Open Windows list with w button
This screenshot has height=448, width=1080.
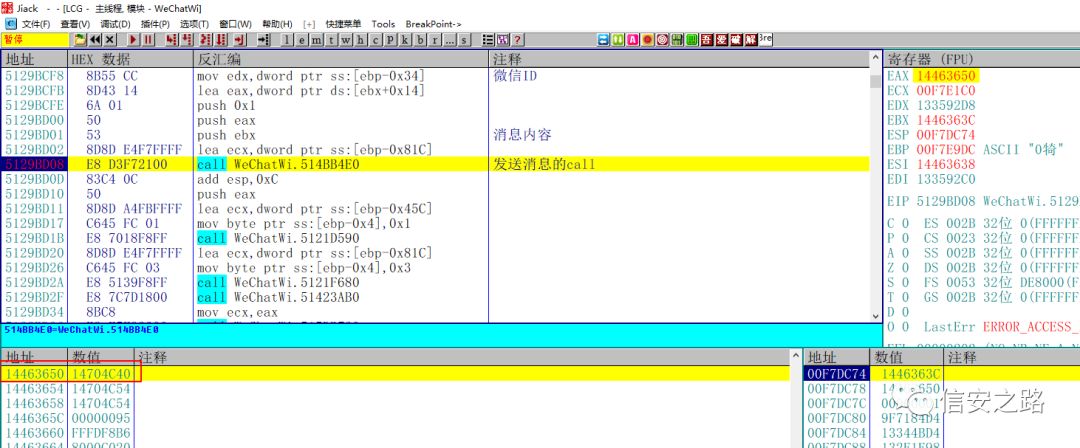coord(346,40)
